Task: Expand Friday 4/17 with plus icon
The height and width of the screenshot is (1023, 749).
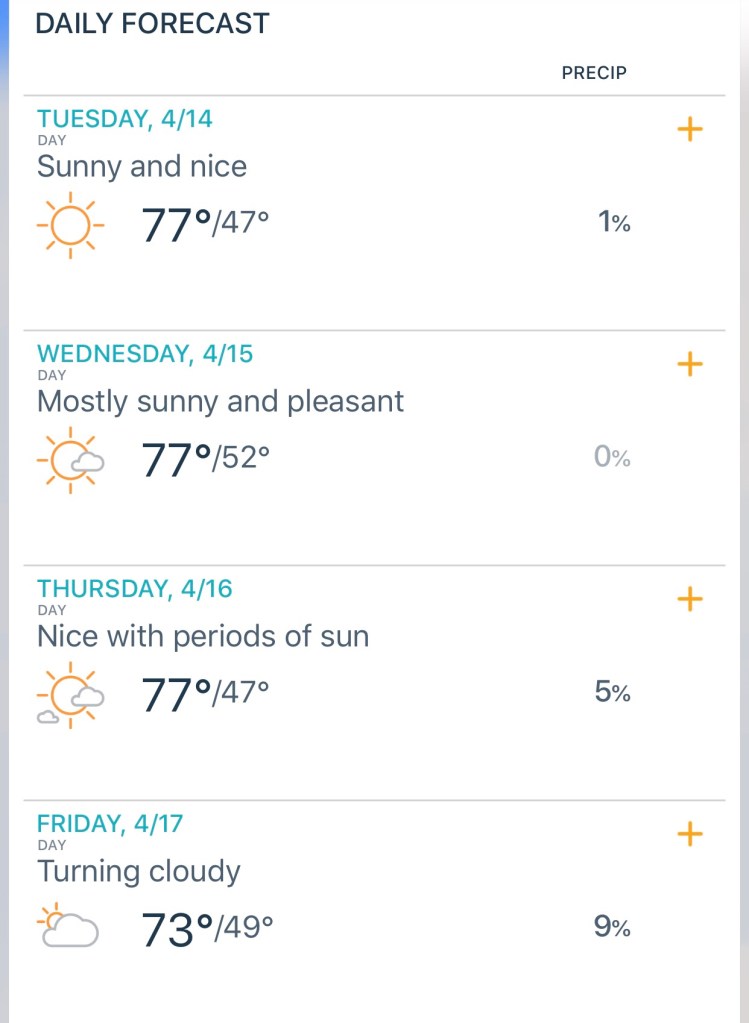Action: [x=690, y=833]
